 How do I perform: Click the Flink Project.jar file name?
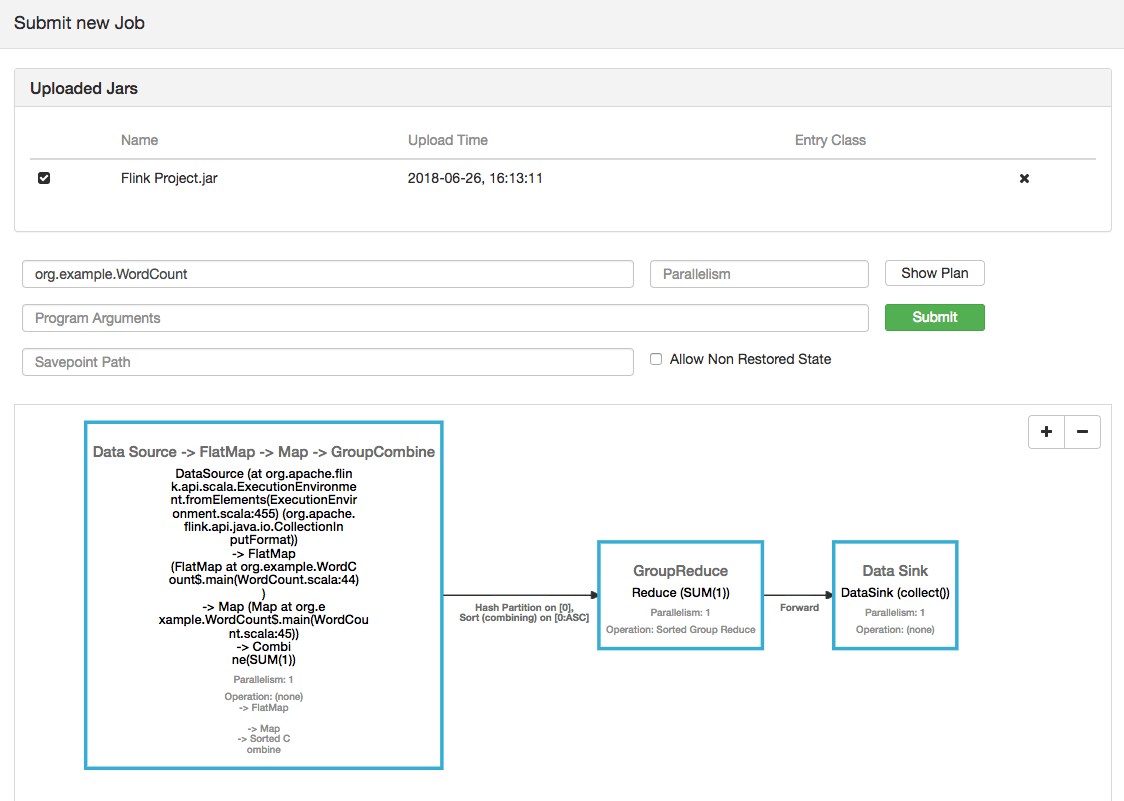click(x=169, y=178)
